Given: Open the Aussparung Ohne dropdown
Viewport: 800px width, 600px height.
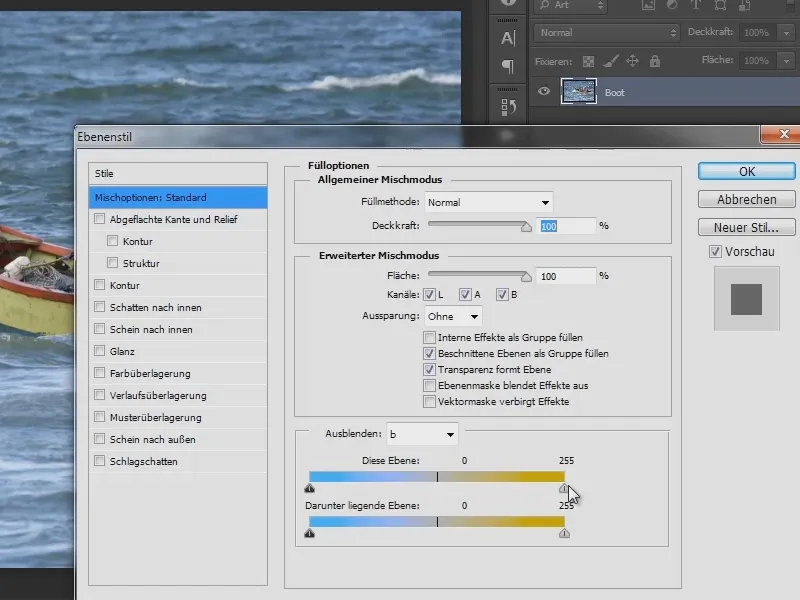Looking at the screenshot, I should click(x=453, y=316).
